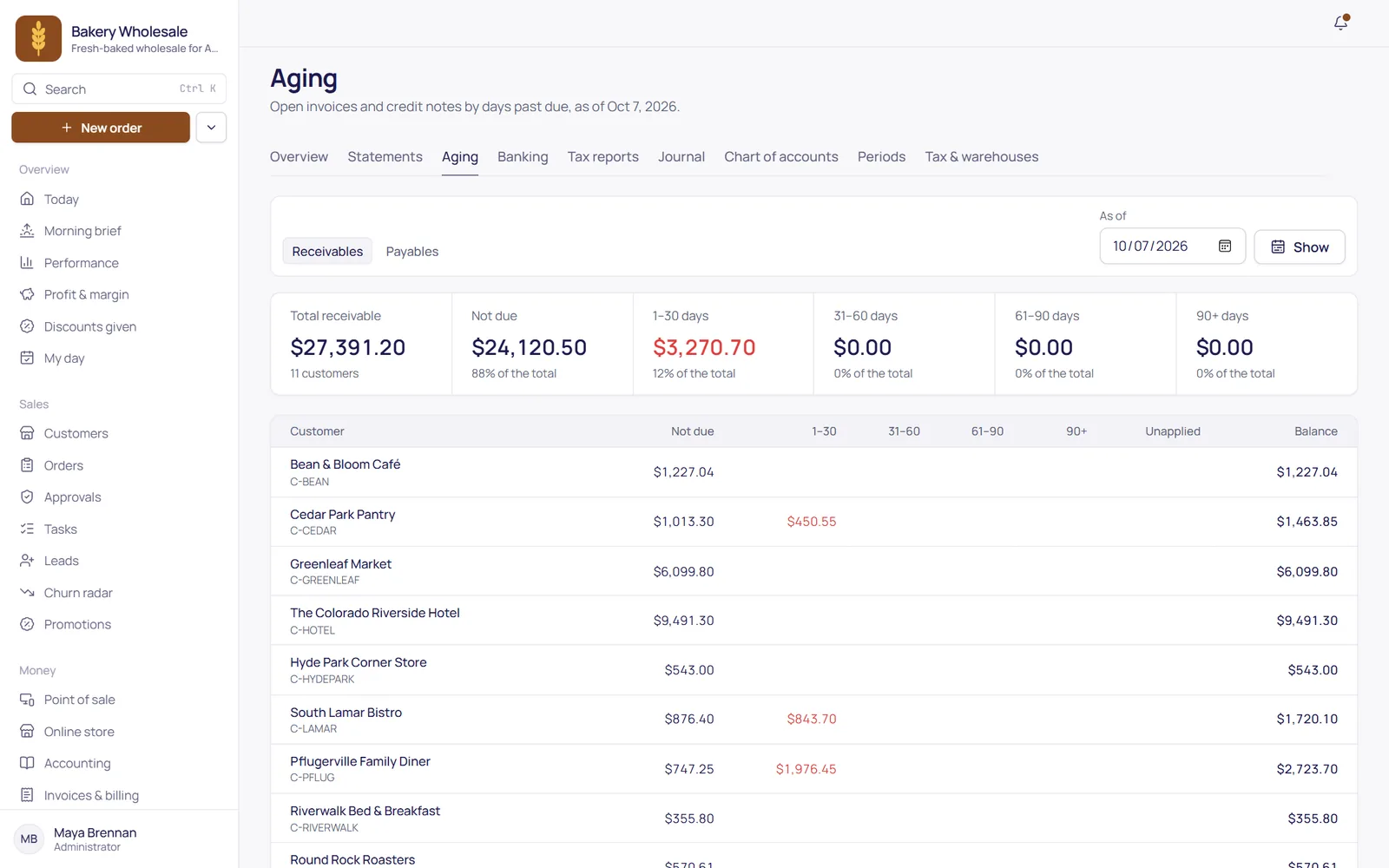Screen dimensions: 1389x868
Task: Click the Orders clipboard icon
Action: [27, 465]
